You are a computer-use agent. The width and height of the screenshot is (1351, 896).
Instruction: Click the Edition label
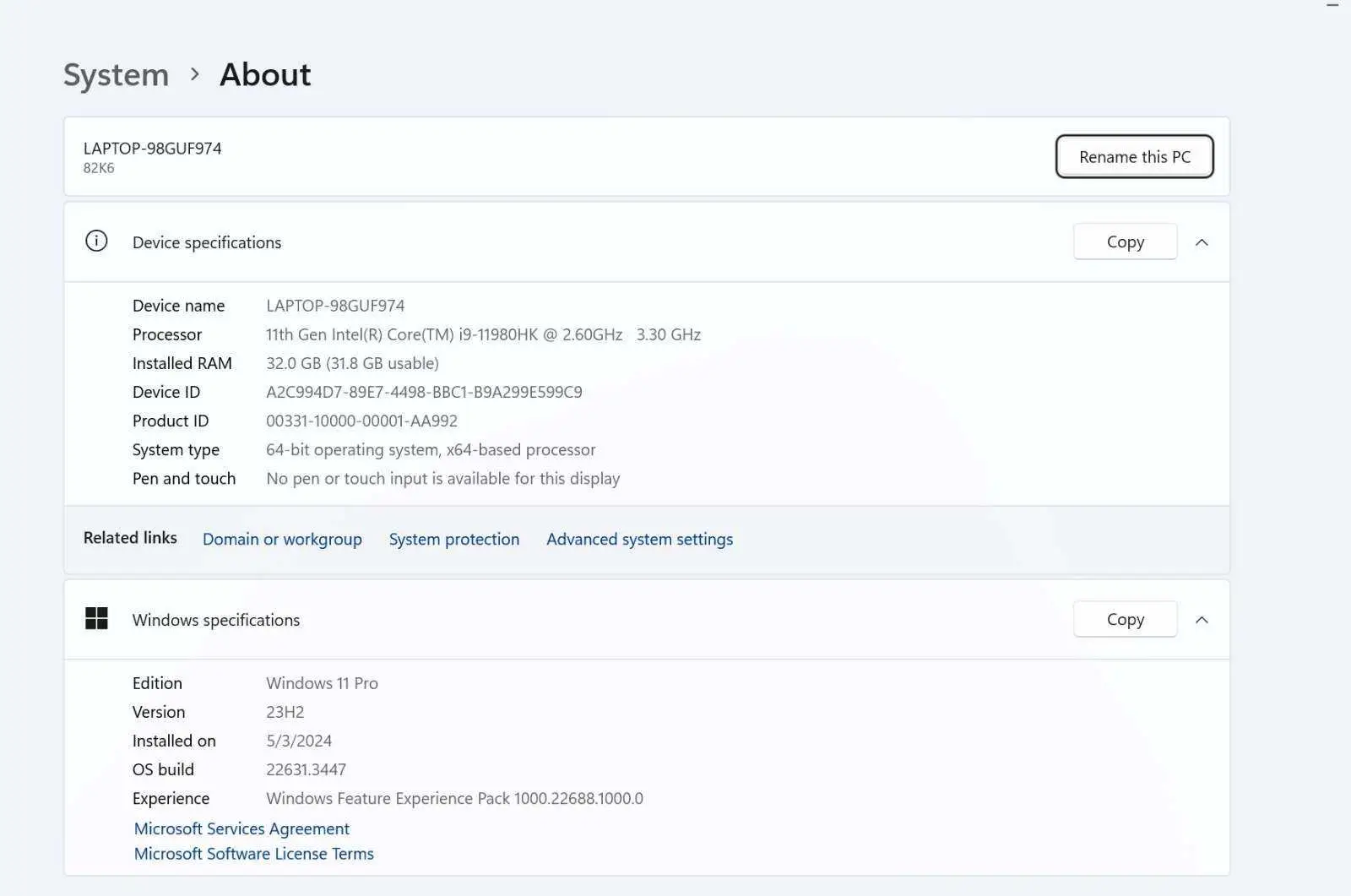[x=157, y=683]
